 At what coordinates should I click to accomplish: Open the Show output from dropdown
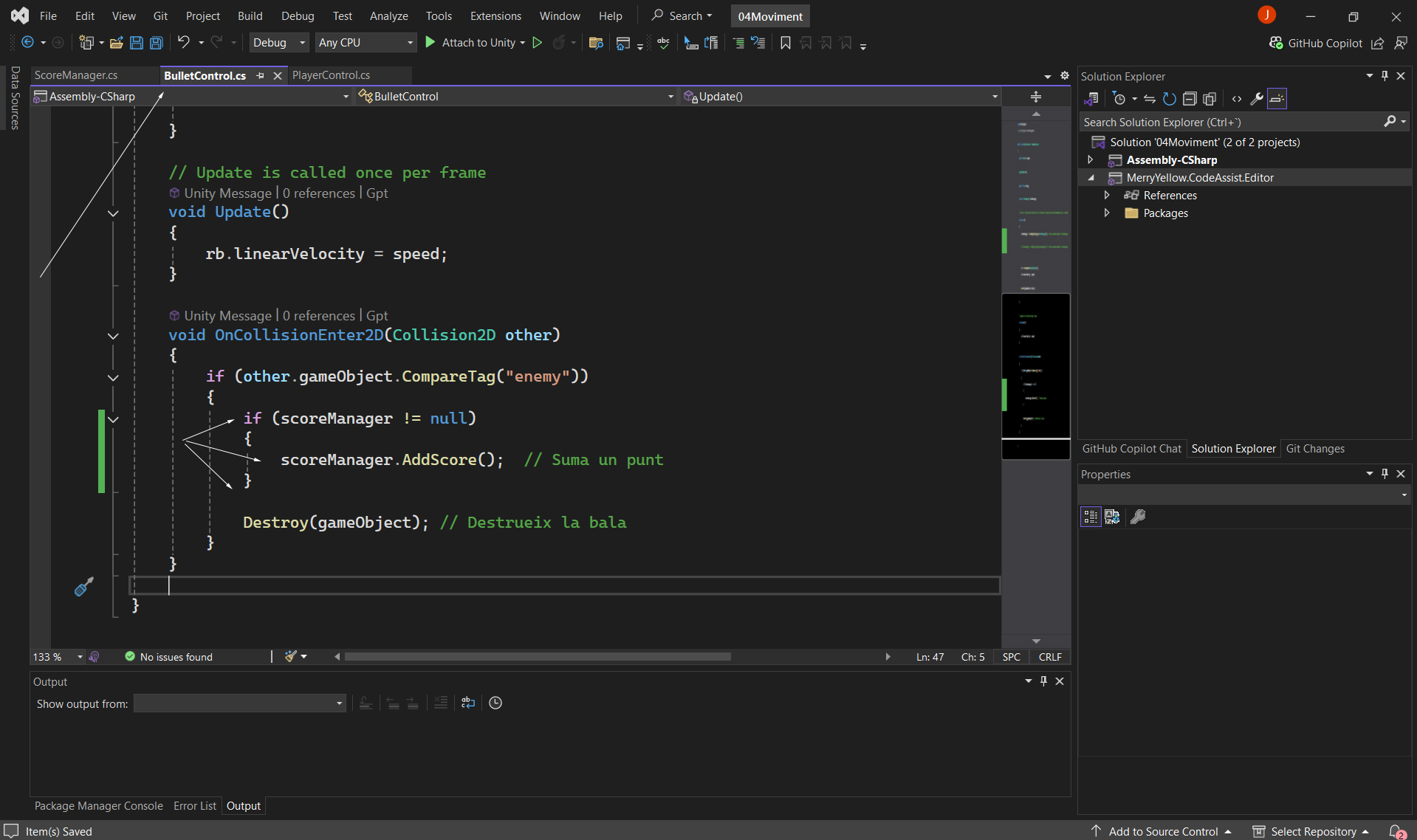(x=240, y=703)
